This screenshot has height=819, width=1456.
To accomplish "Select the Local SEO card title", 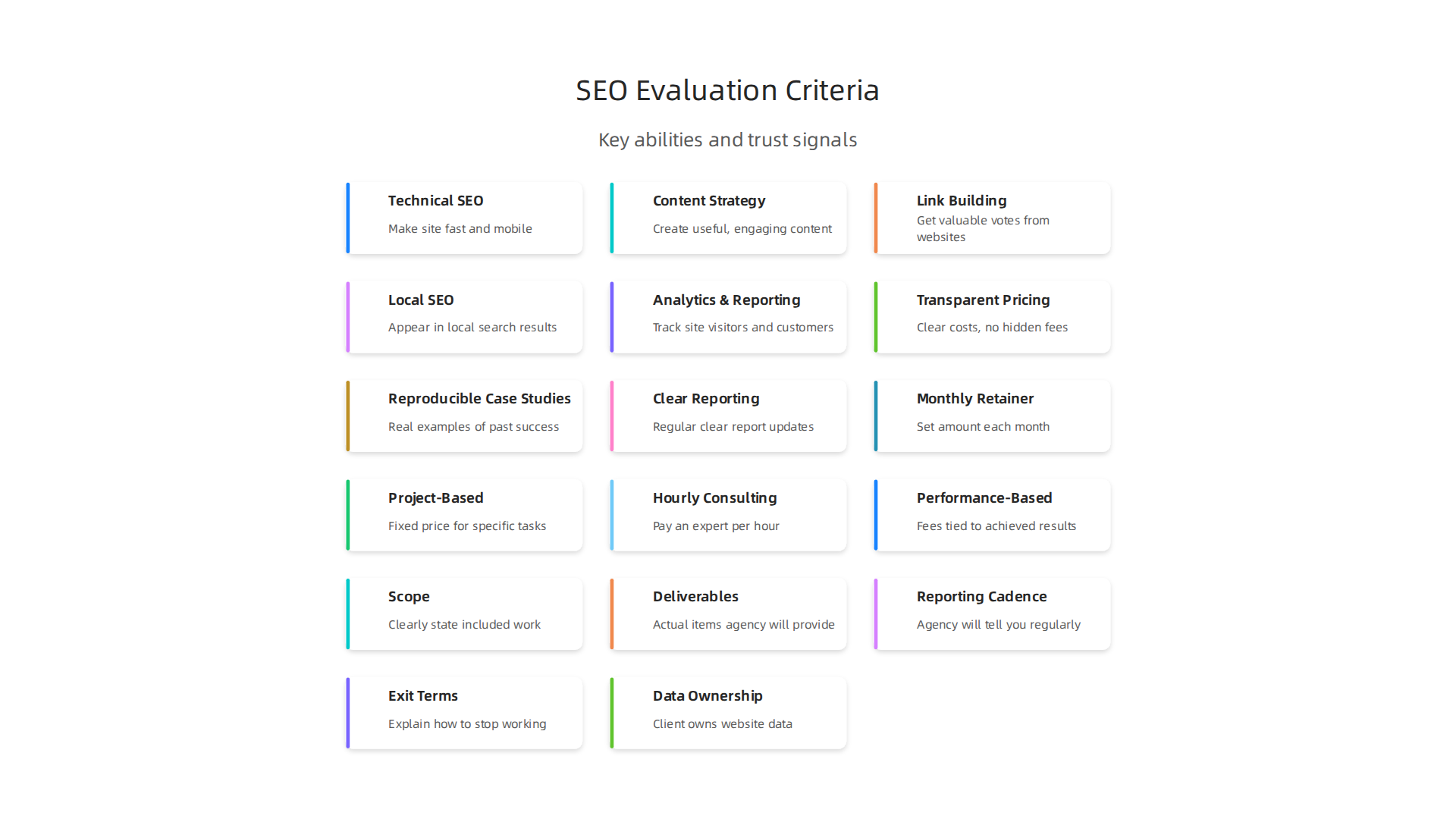I will point(421,300).
